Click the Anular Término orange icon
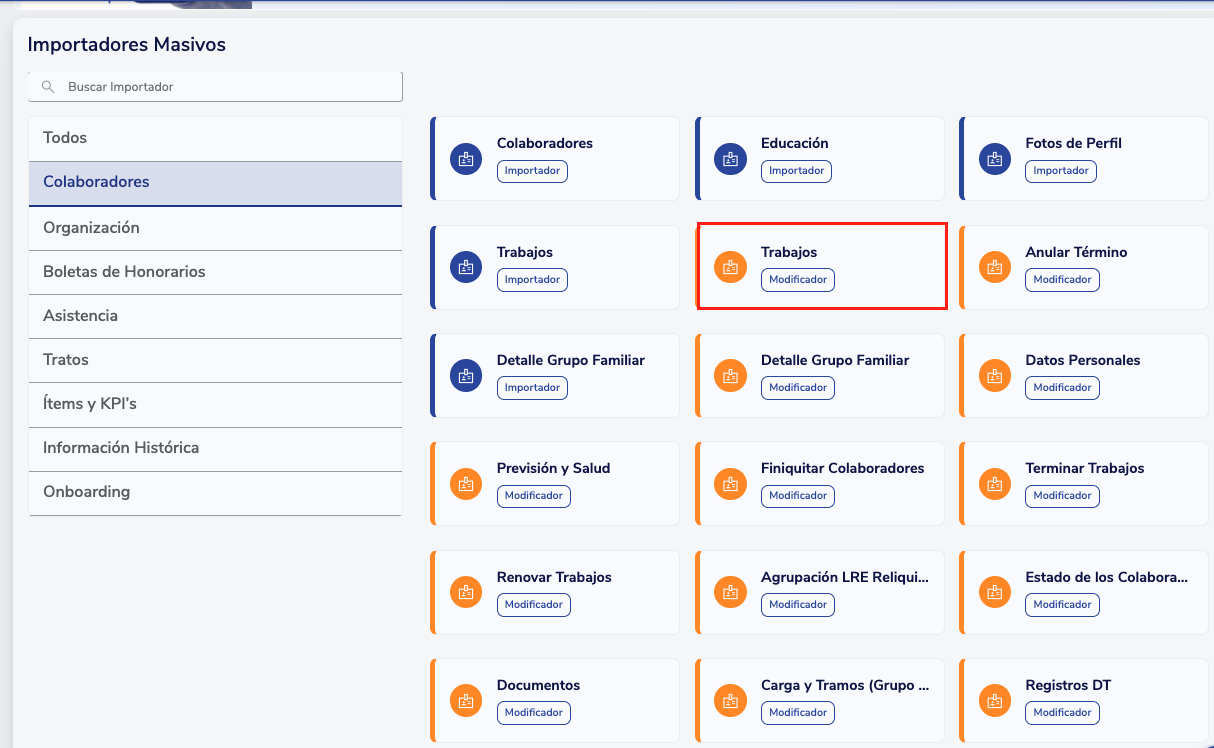 click(994, 267)
